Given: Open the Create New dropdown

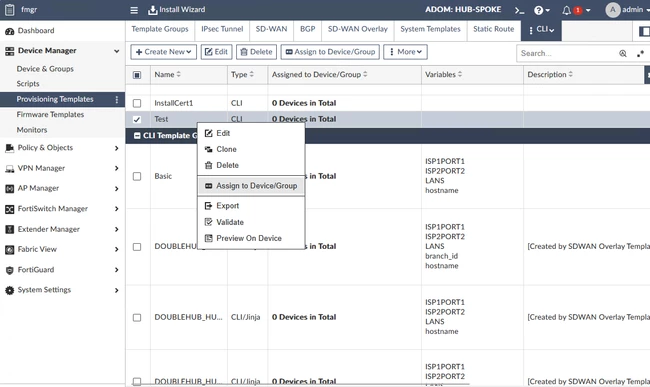Looking at the screenshot, I should 163,52.
